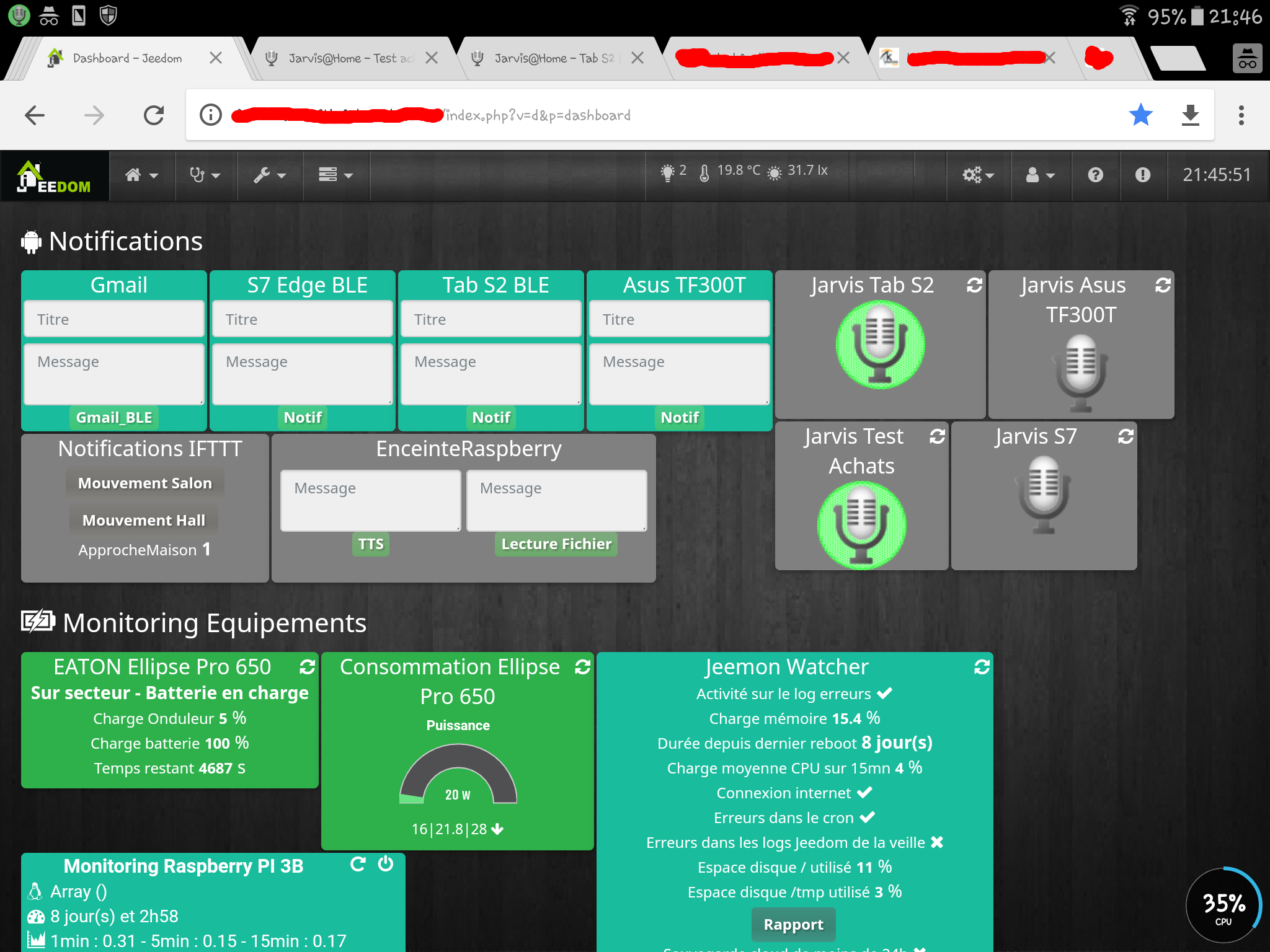Click Monitoring Raspberry PI refresh icon
Image resolution: width=1270 pixels, height=952 pixels.
click(358, 864)
